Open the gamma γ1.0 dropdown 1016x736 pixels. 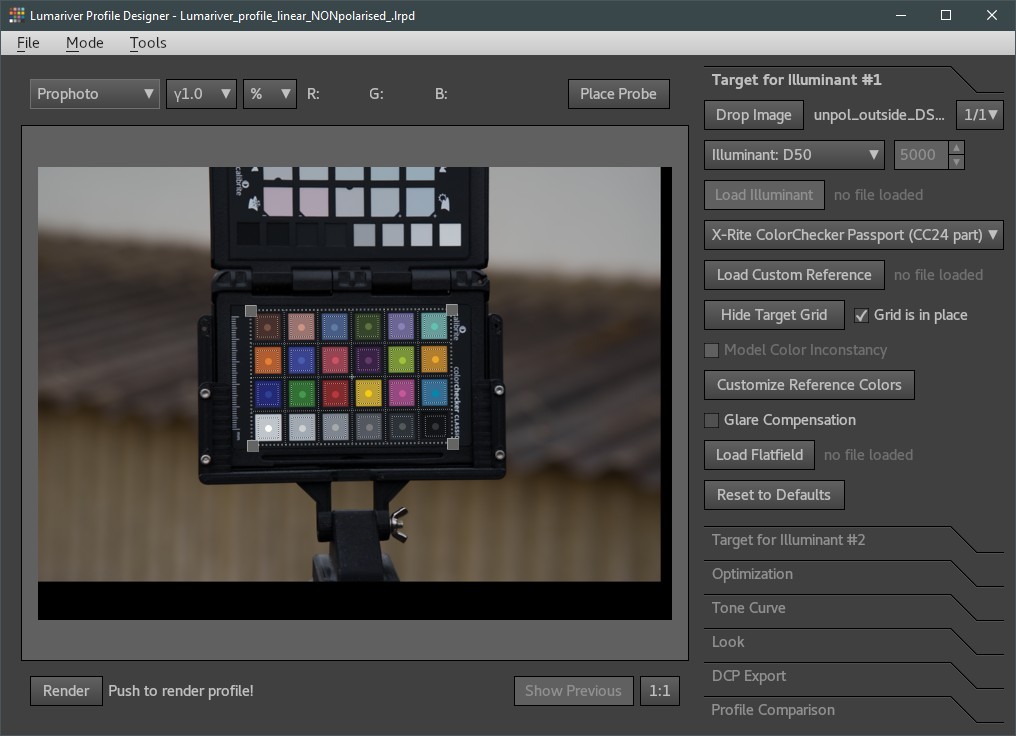point(201,94)
